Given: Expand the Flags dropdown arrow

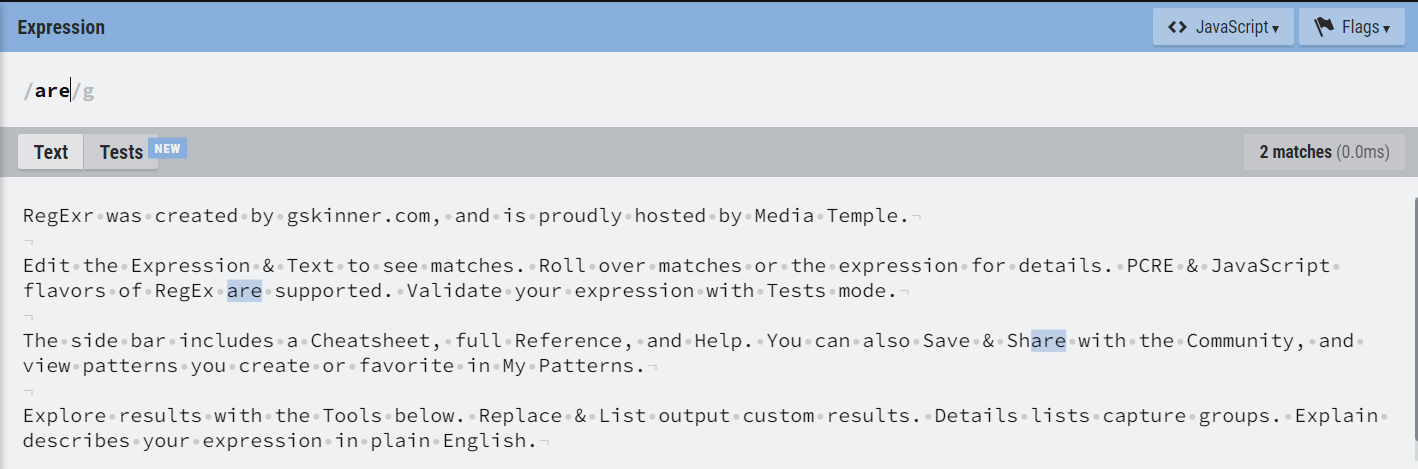Looking at the screenshot, I should point(1387,29).
